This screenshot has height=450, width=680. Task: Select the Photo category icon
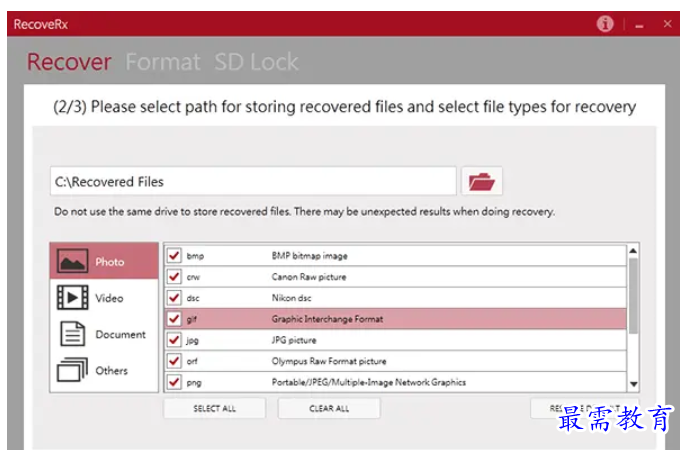point(72,261)
